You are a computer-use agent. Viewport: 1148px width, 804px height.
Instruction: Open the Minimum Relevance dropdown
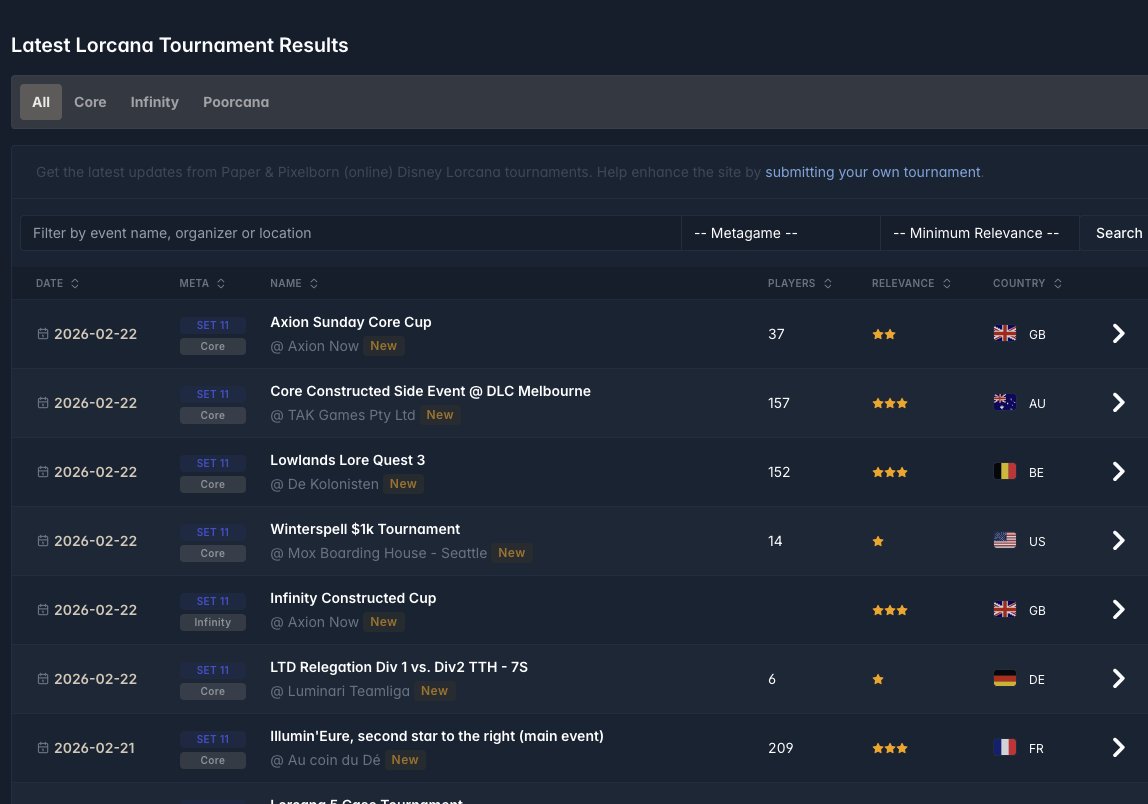[x=980, y=233]
